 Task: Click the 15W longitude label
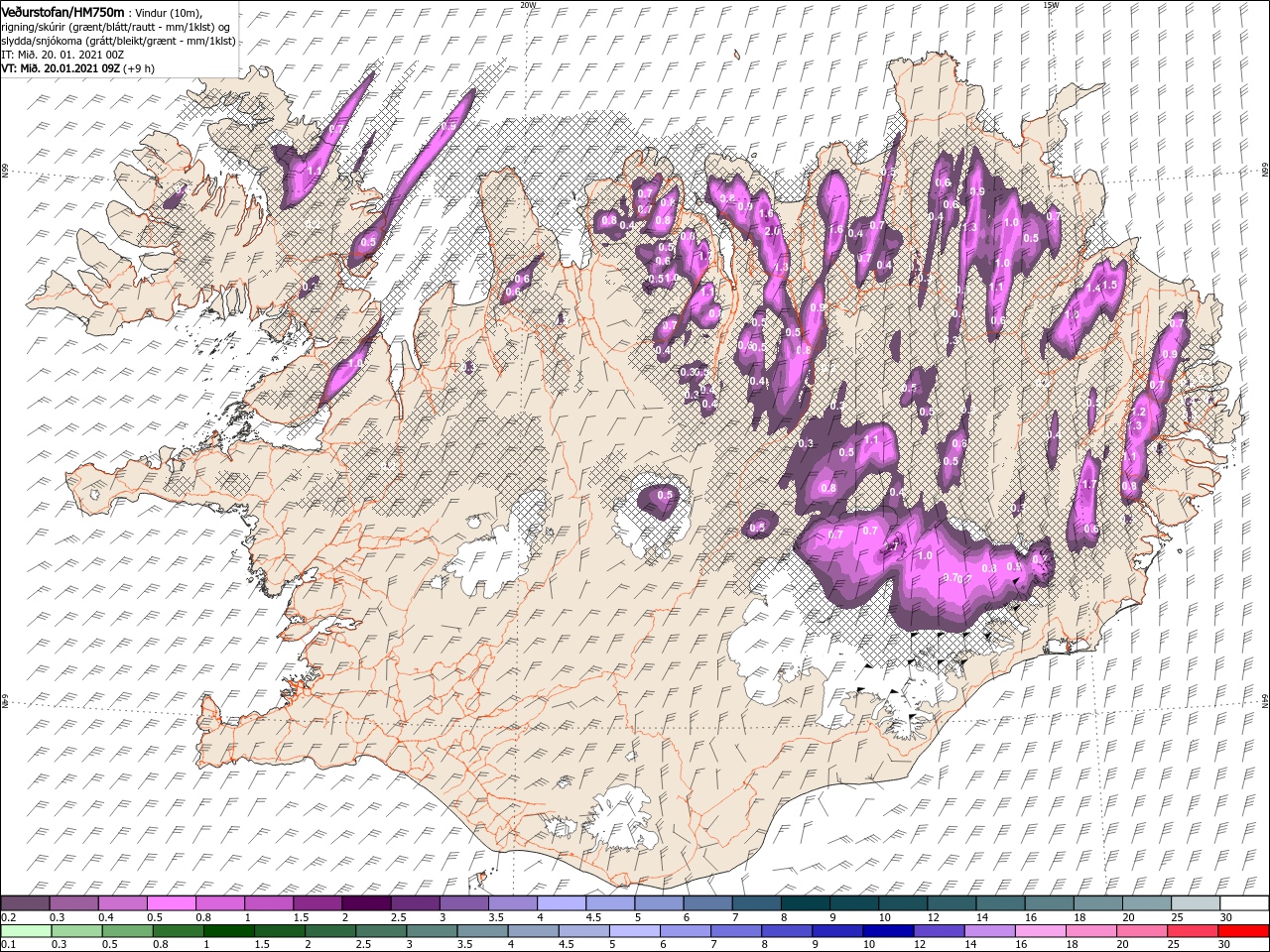click(1051, 5)
